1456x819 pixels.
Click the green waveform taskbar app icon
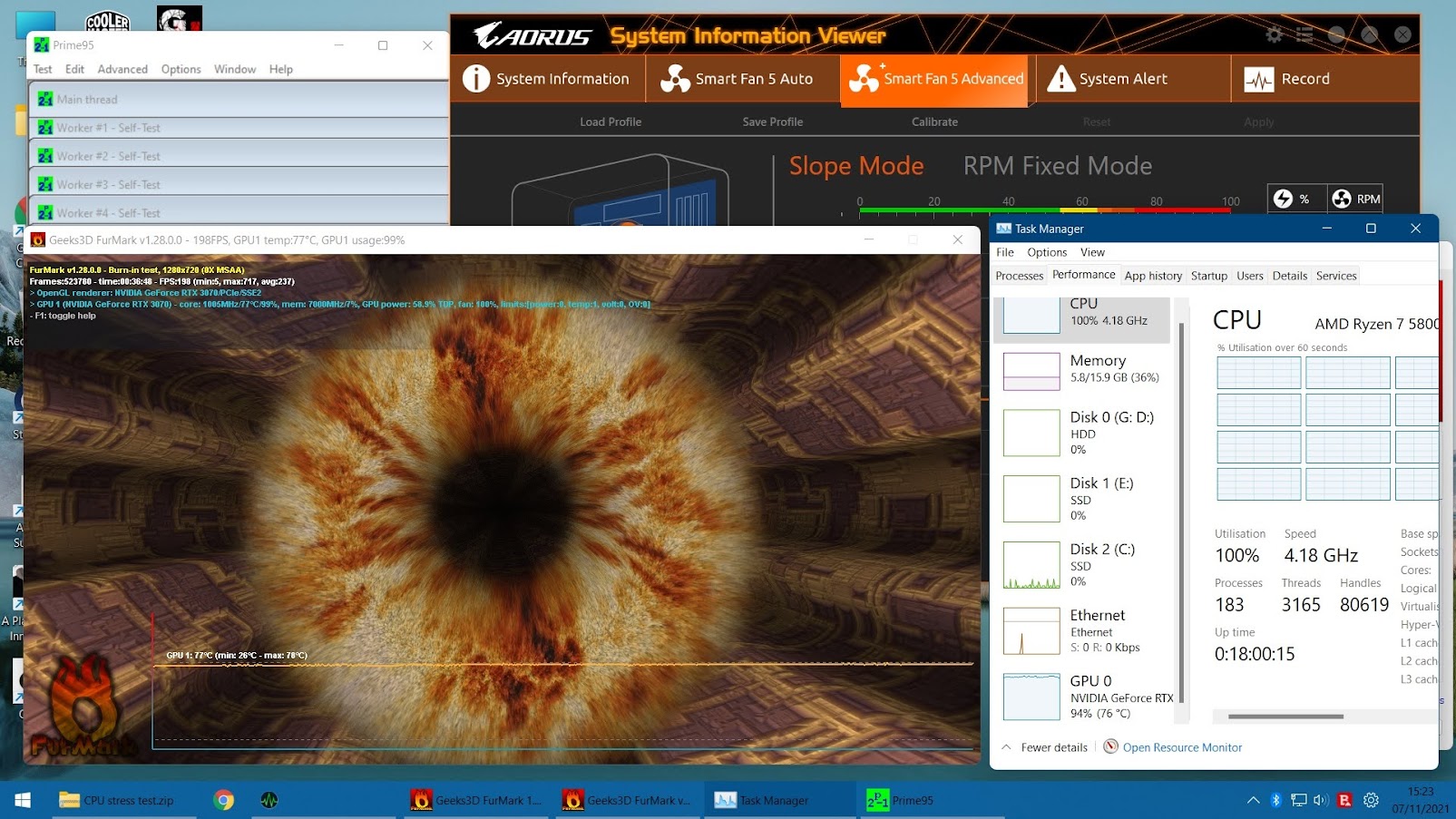click(269, 800)
